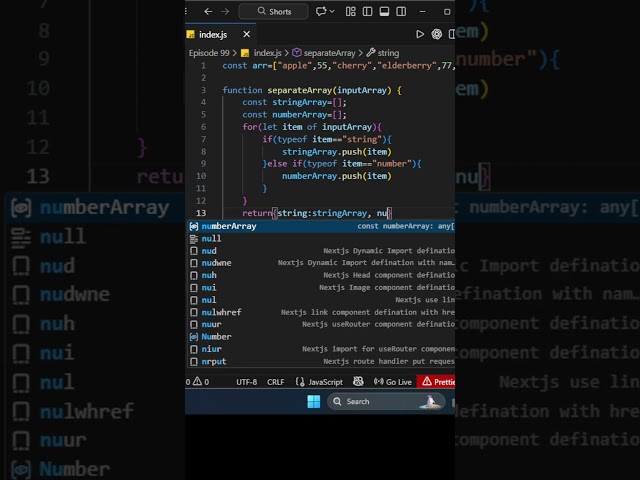Expand the chat dropdown chevron in title bar

332,11
